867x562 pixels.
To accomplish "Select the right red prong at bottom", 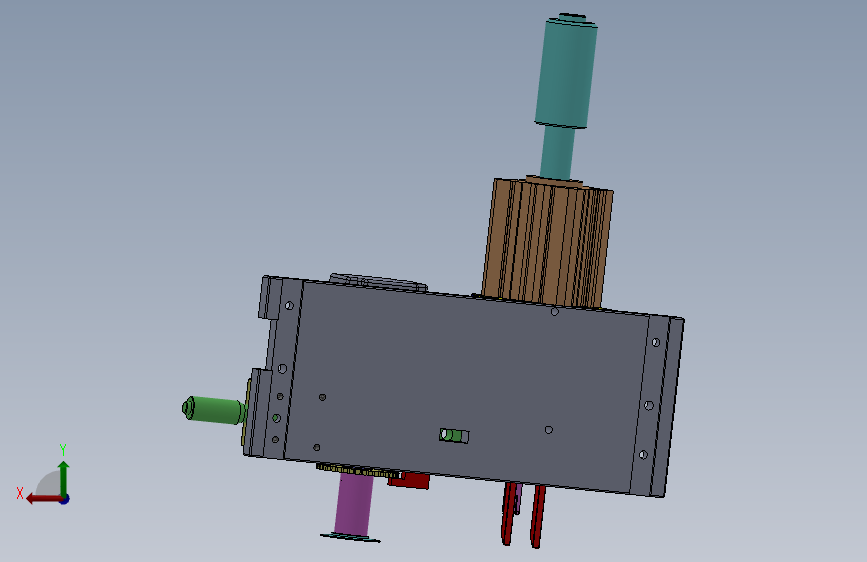I will (537, 516).
